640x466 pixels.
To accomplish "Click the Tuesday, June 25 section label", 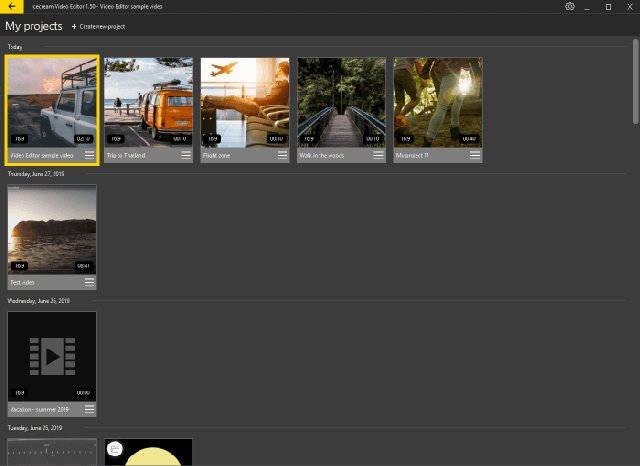I will pos(35,428).
